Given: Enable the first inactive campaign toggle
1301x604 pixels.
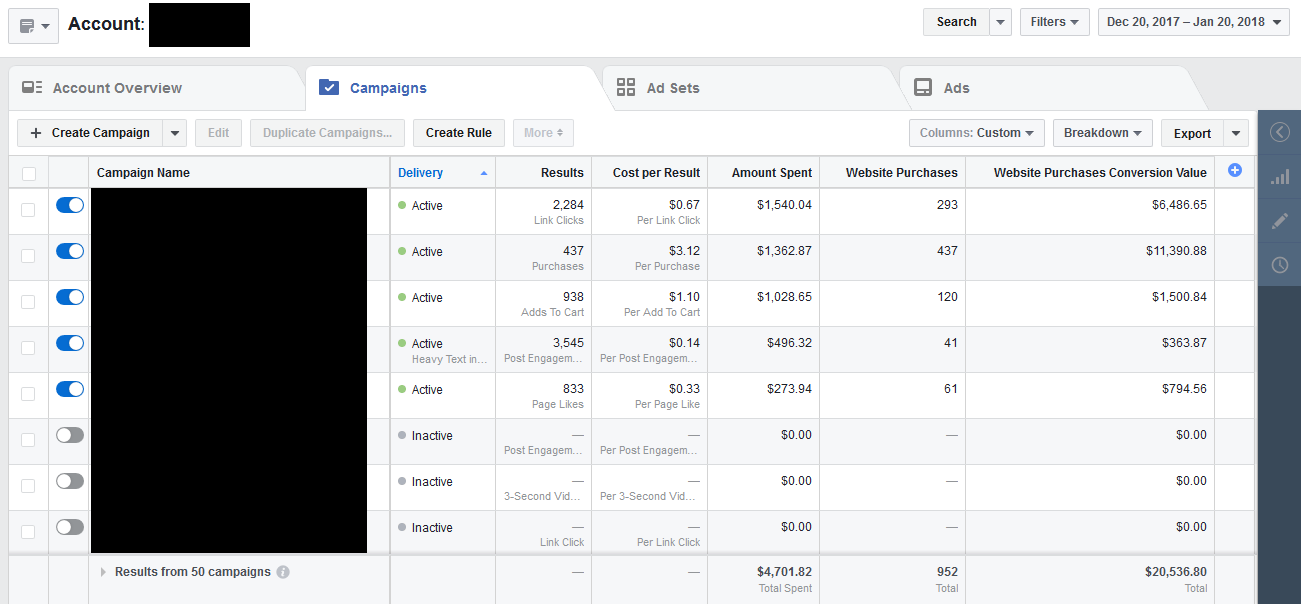Looking at the screenshot, I should point(70,435).
